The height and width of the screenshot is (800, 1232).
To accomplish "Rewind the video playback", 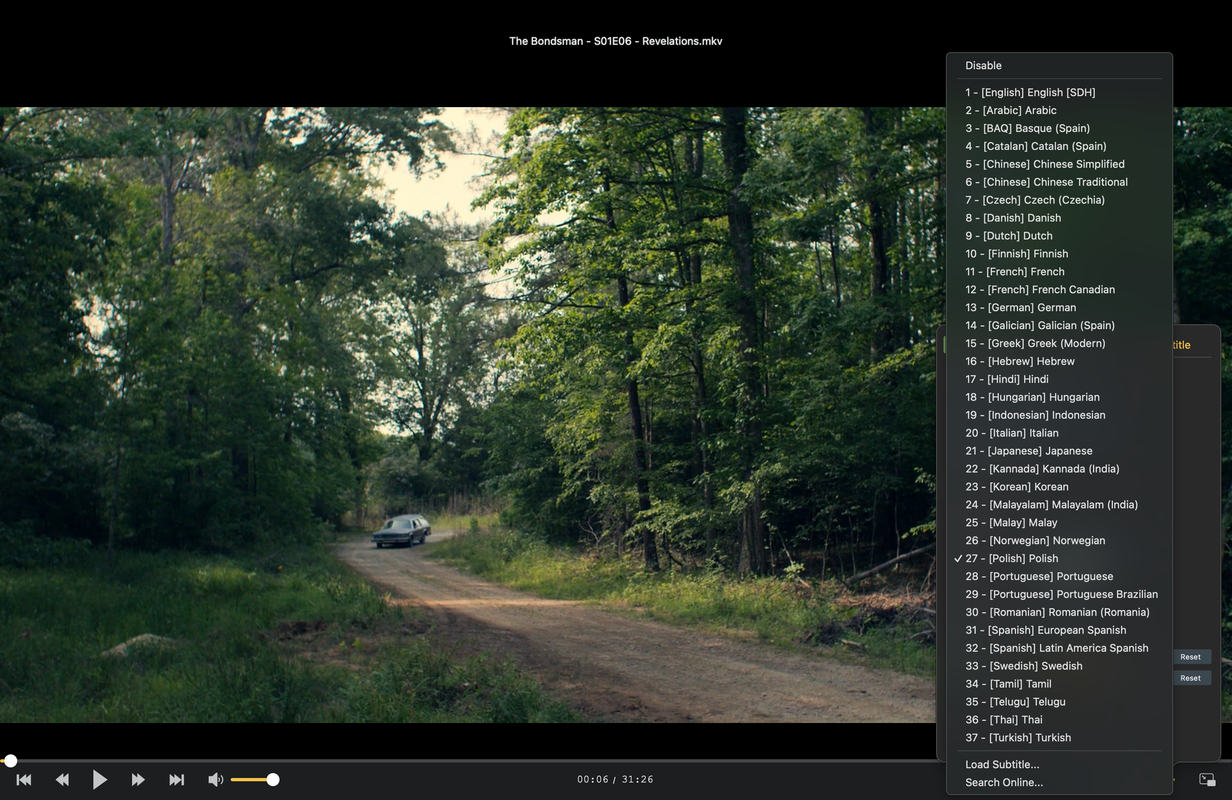I will pos(62,780).
